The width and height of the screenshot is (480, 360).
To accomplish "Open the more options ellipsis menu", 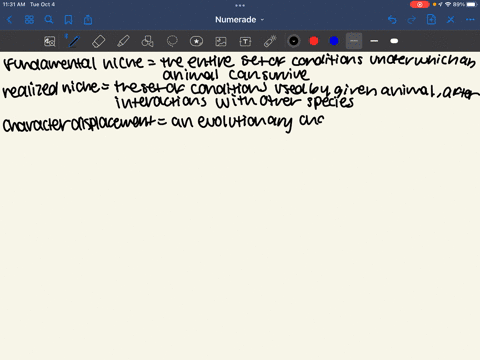I will pyautogui.click(x=470, y=20).
